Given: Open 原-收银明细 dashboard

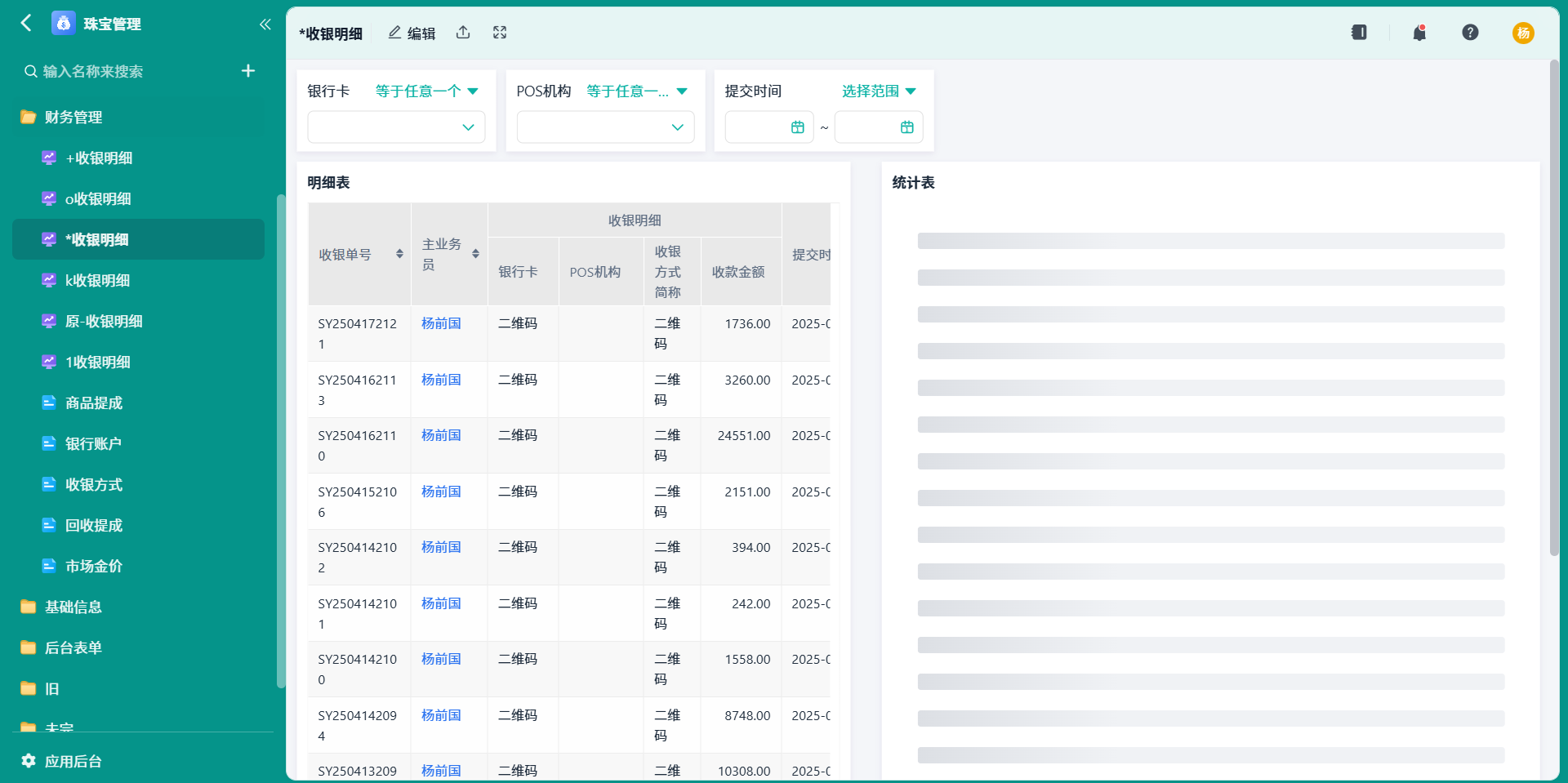Looking at the screenshot, I should click(138, 321).
